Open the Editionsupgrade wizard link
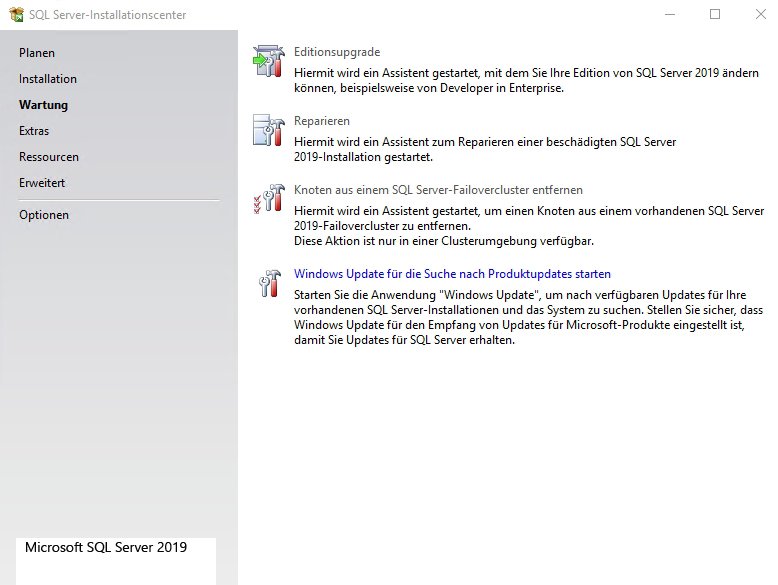The width and height of the screenshot is (778, 585). tap(337, 52)
